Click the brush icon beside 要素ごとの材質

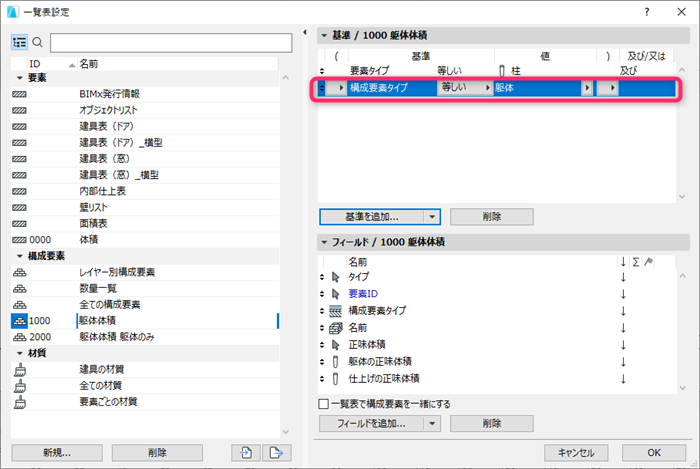coord(20,402)
